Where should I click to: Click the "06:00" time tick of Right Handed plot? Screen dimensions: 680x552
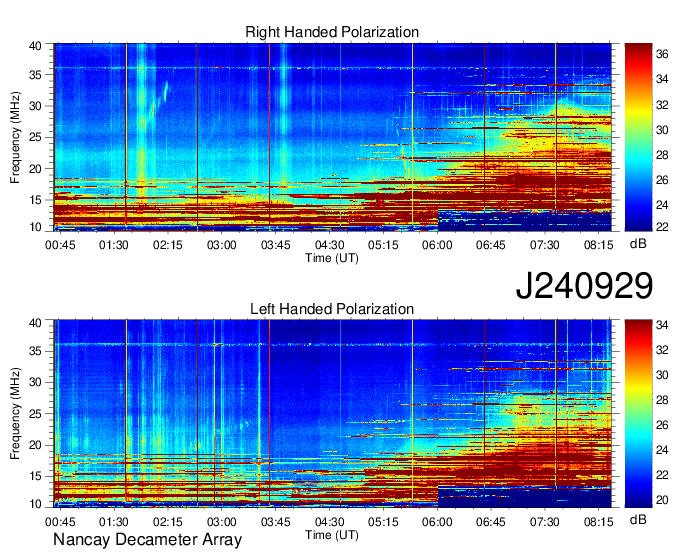point(437,245)
